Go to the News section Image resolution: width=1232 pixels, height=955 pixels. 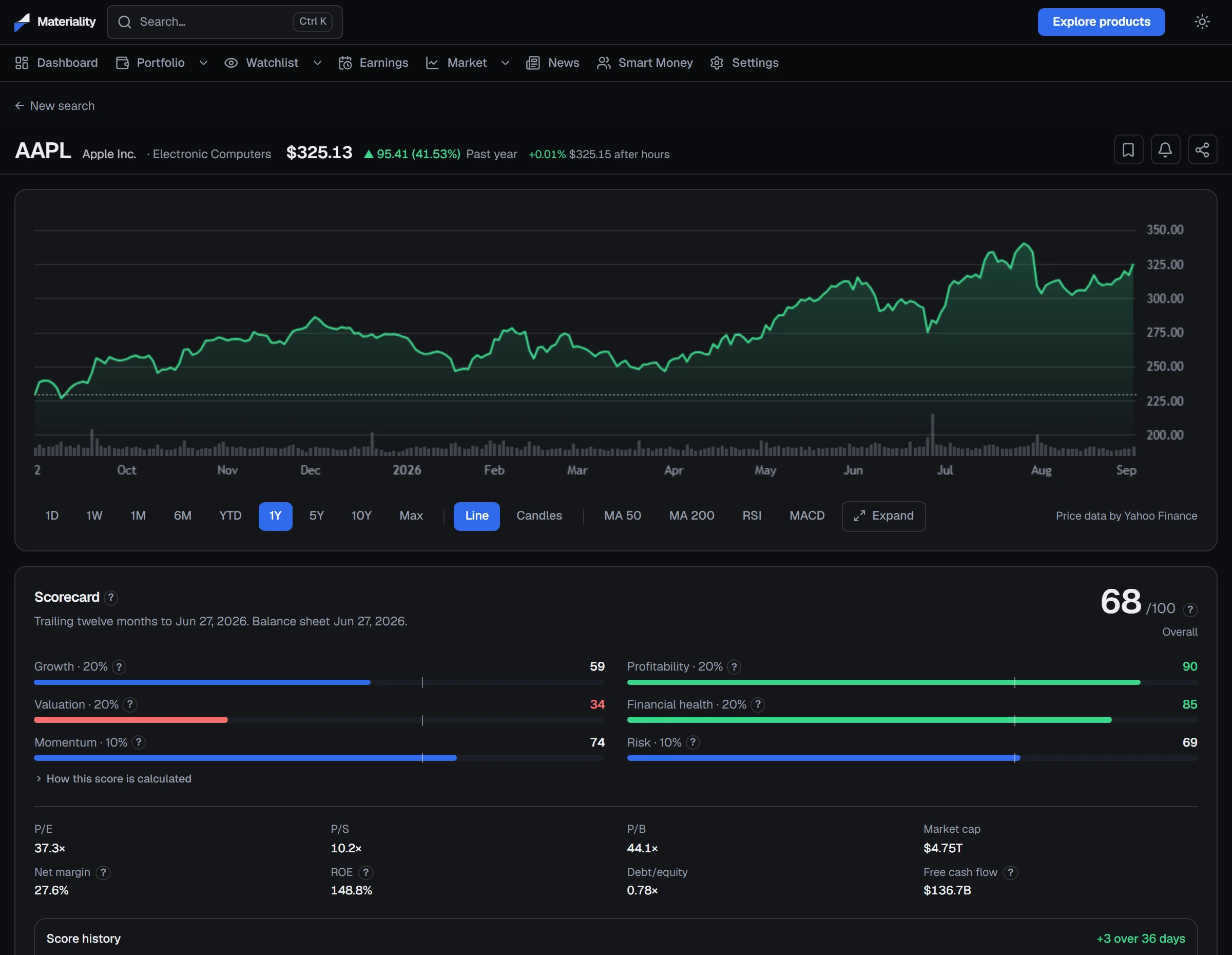[x=553, y=63]
